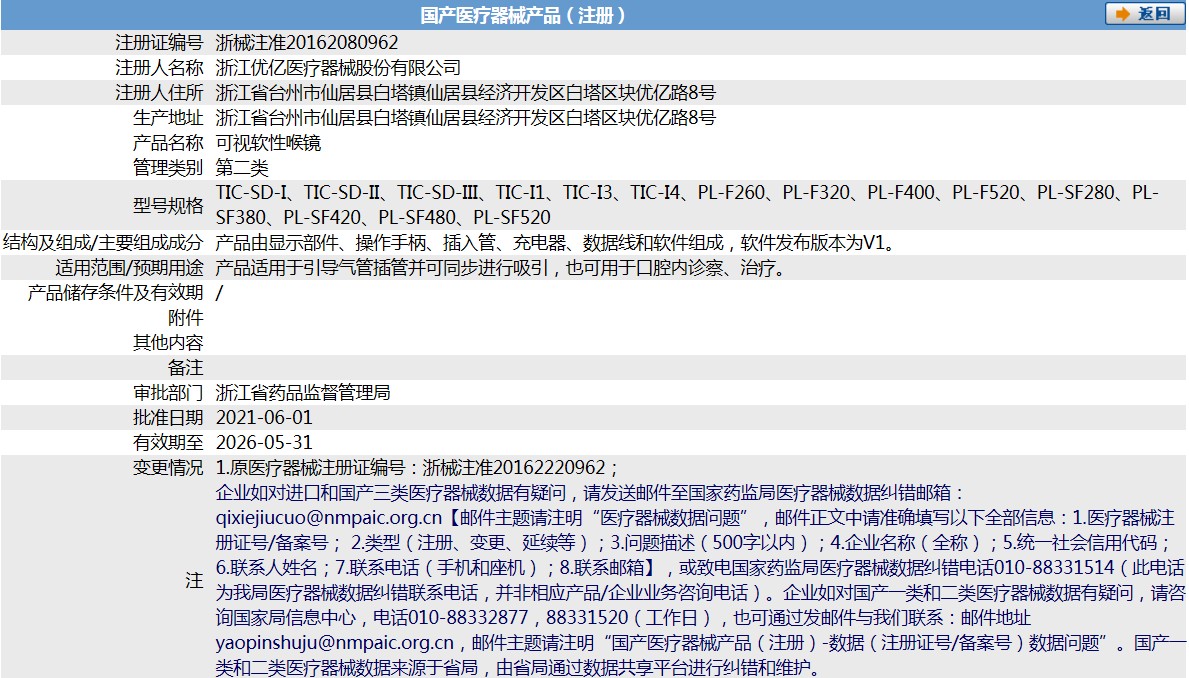Screen dimensions: 1189x678
Task: Click the 变更情况 label
Action: 168,468
